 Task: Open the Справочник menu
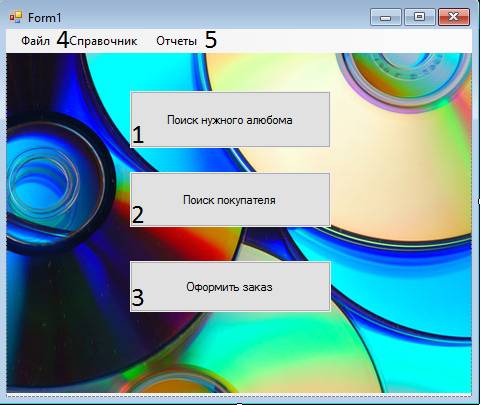(x=103, y=41)
